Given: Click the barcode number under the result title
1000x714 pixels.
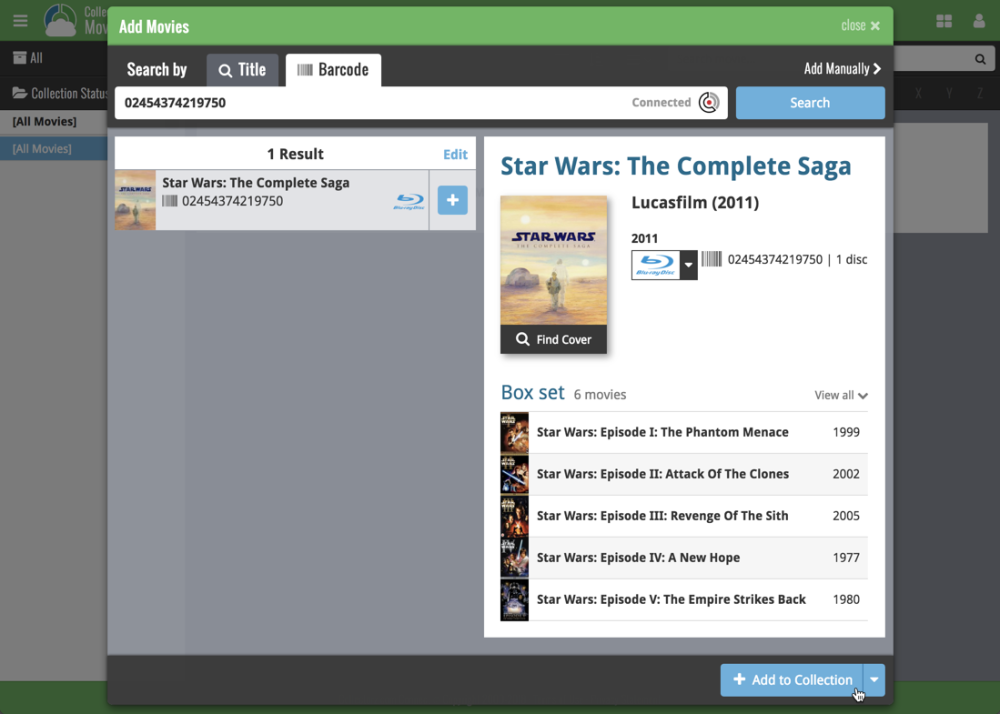Looking at the screenshot, I should coord(232,201).
